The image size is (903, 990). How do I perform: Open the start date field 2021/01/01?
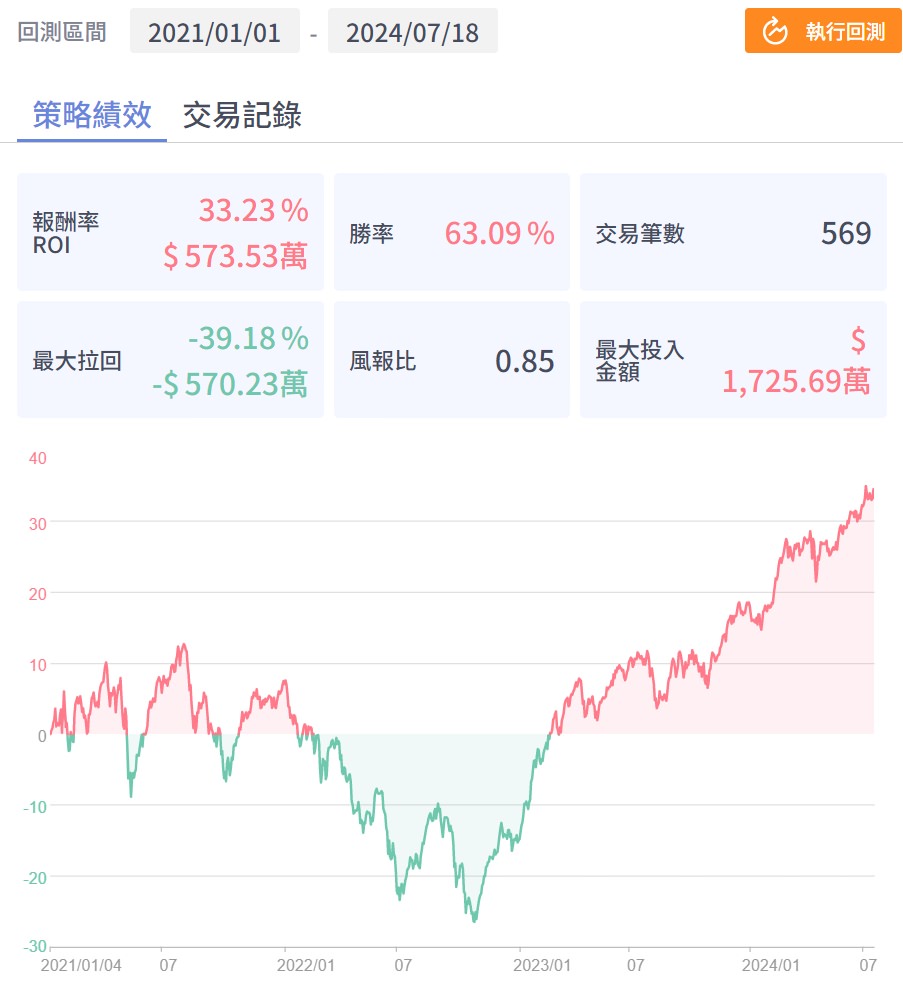[x=215, y=32]
